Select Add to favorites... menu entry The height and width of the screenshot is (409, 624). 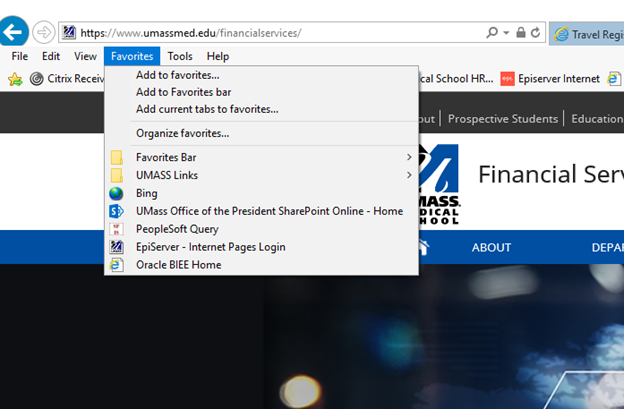click(x=177, y=75)
